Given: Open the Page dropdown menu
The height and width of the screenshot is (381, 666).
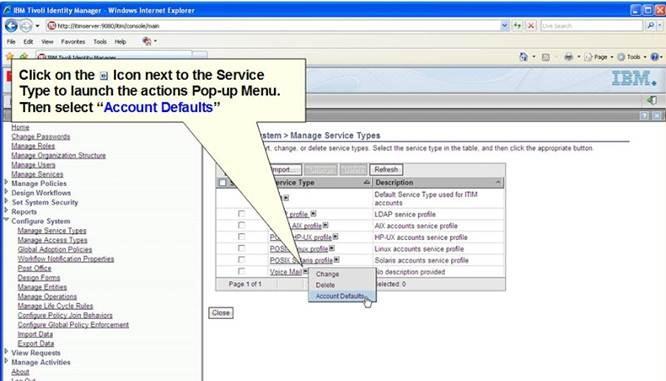Looking at the screenshot, I should point(599,57).
